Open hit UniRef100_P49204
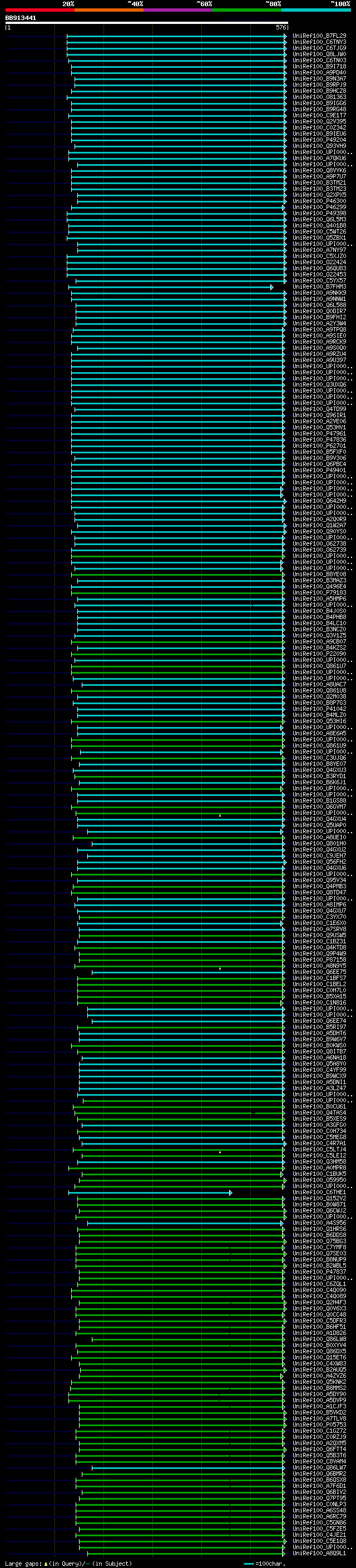Screen dimensions: 356x1568 319,140
